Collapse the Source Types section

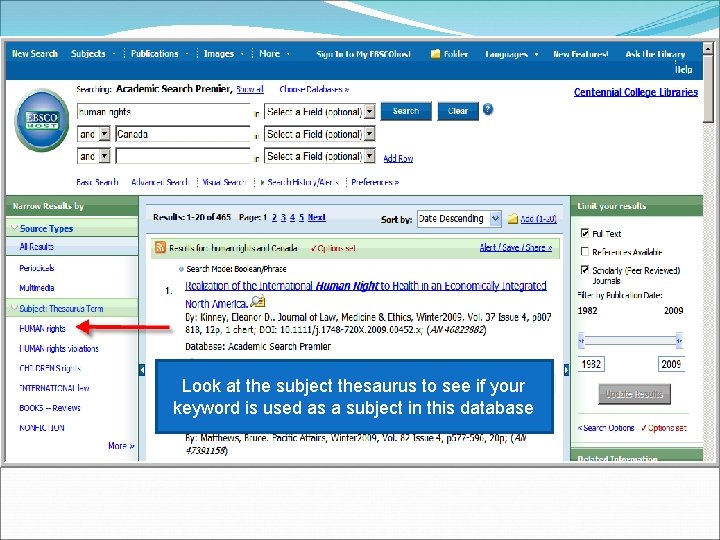[15, 228]
